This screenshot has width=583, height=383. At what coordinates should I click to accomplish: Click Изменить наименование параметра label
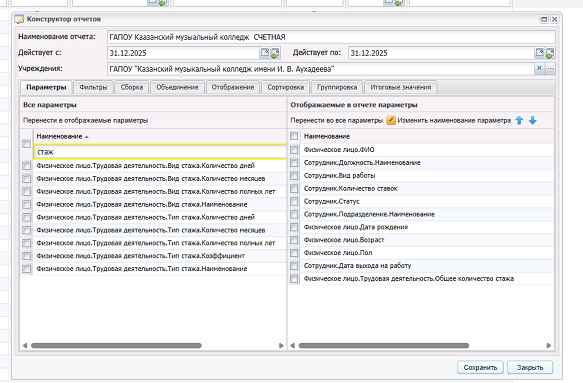coord(454,120)
